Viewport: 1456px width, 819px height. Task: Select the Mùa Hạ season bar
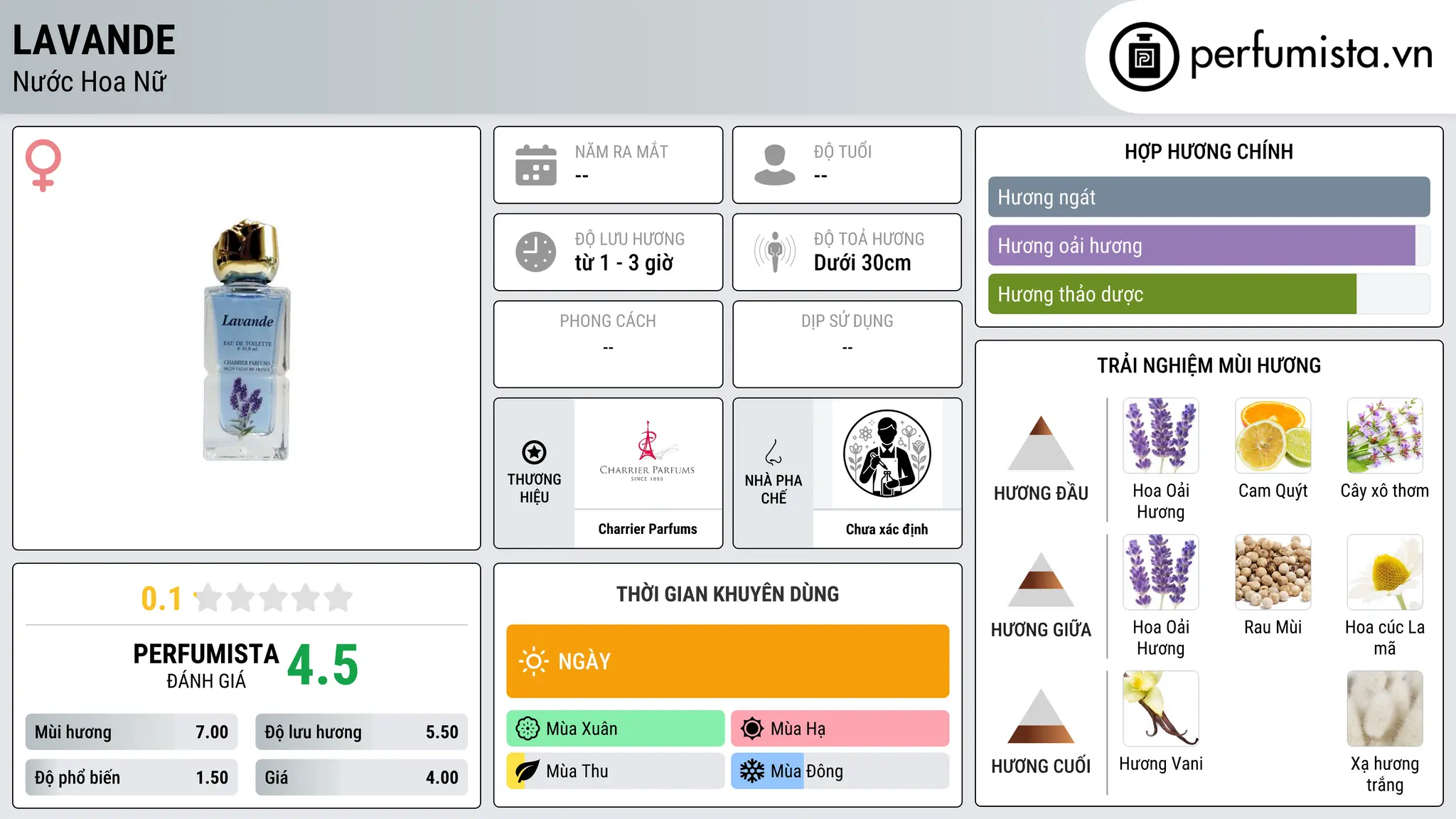pyautogui.click(x=840, y=729)
